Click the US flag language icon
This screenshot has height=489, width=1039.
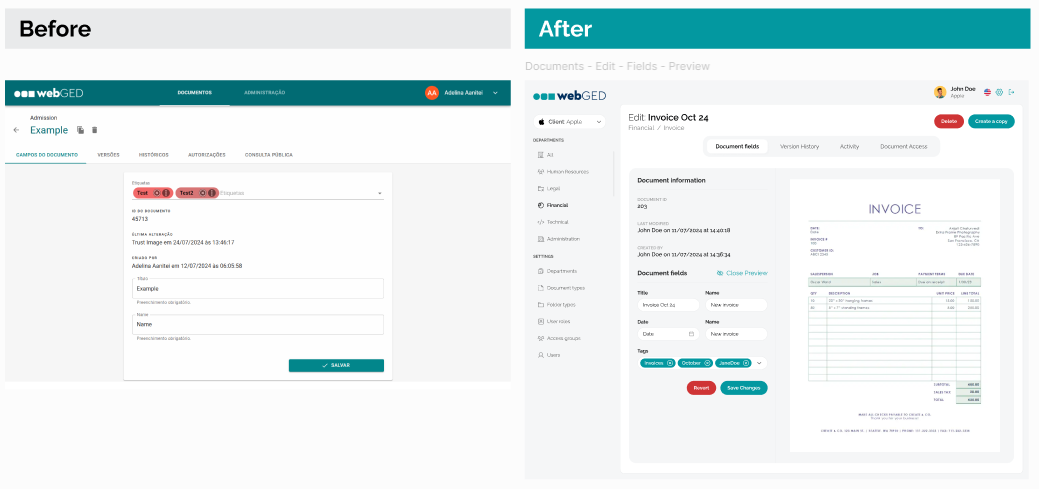point(987,92)
